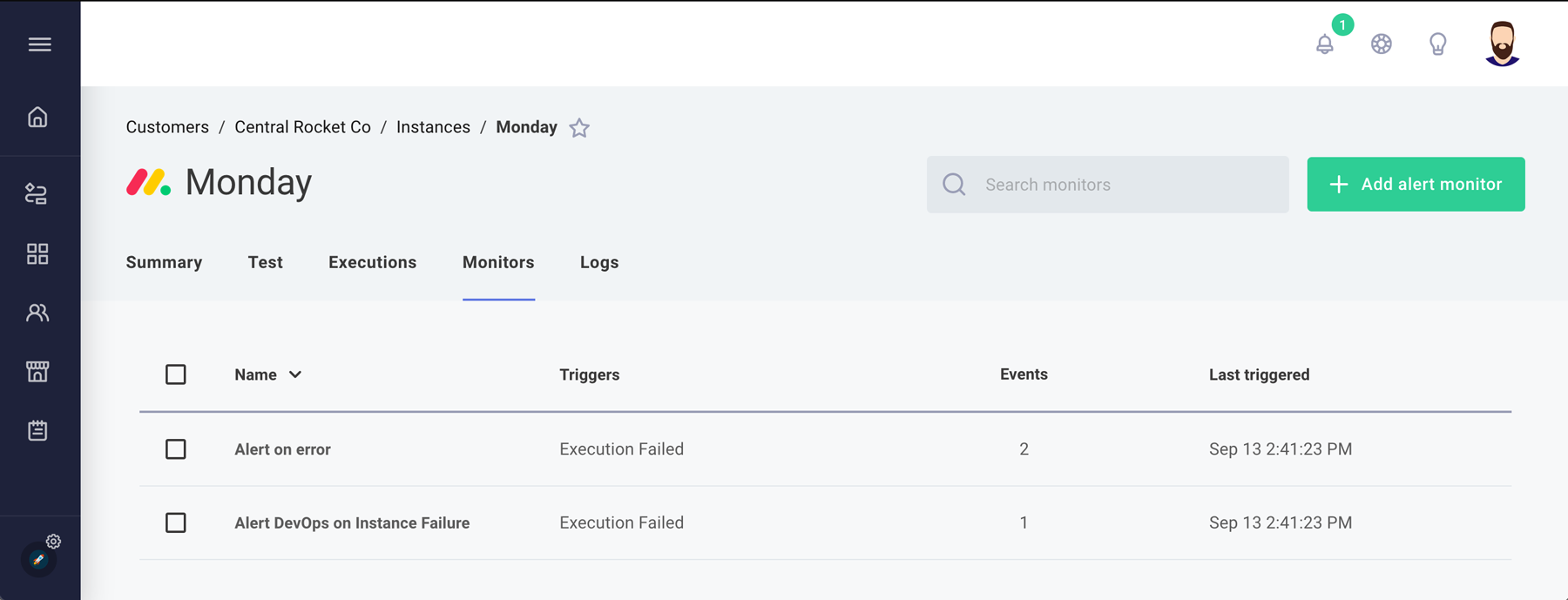
Task: Go to Home via sidebar icon
Action: [37, 117]
